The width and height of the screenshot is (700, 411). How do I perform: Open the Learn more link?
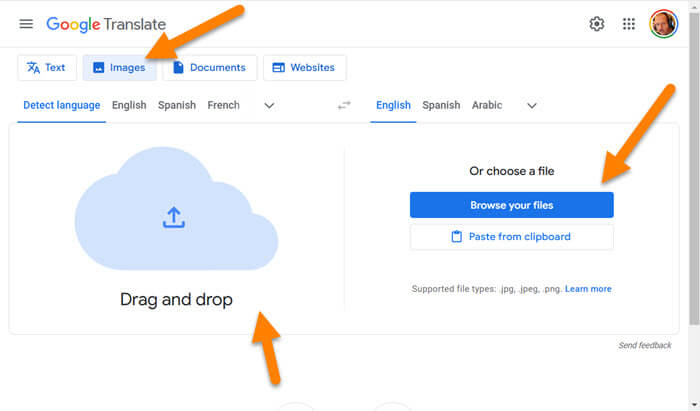(x=588, y=289)
